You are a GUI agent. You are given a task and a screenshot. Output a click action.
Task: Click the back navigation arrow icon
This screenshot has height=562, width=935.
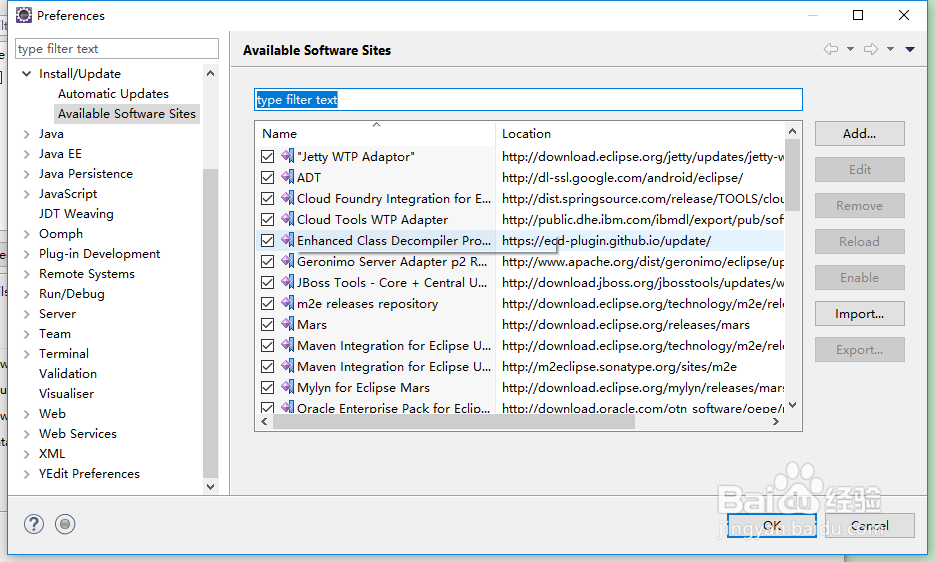[x=830, y=49]
